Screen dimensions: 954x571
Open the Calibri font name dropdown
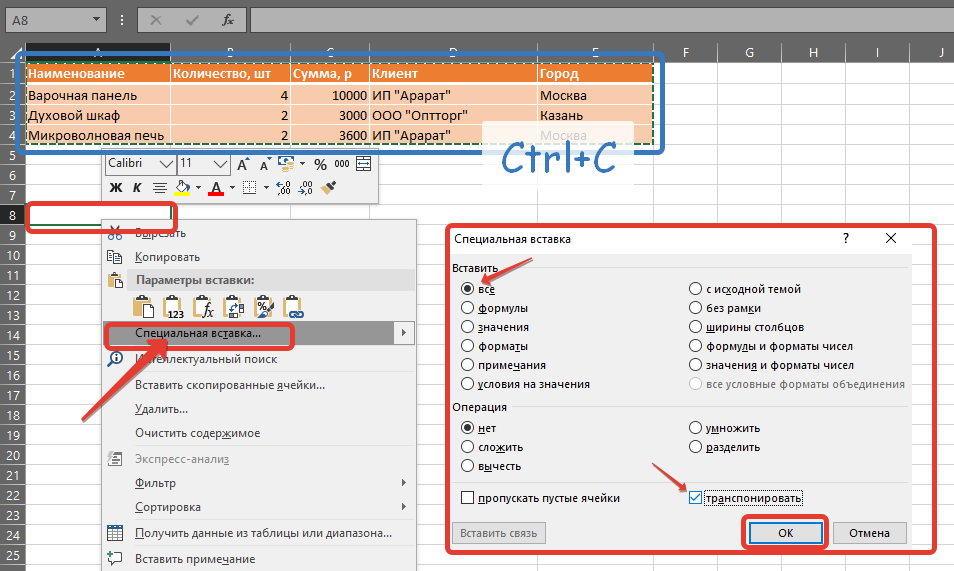166,164
